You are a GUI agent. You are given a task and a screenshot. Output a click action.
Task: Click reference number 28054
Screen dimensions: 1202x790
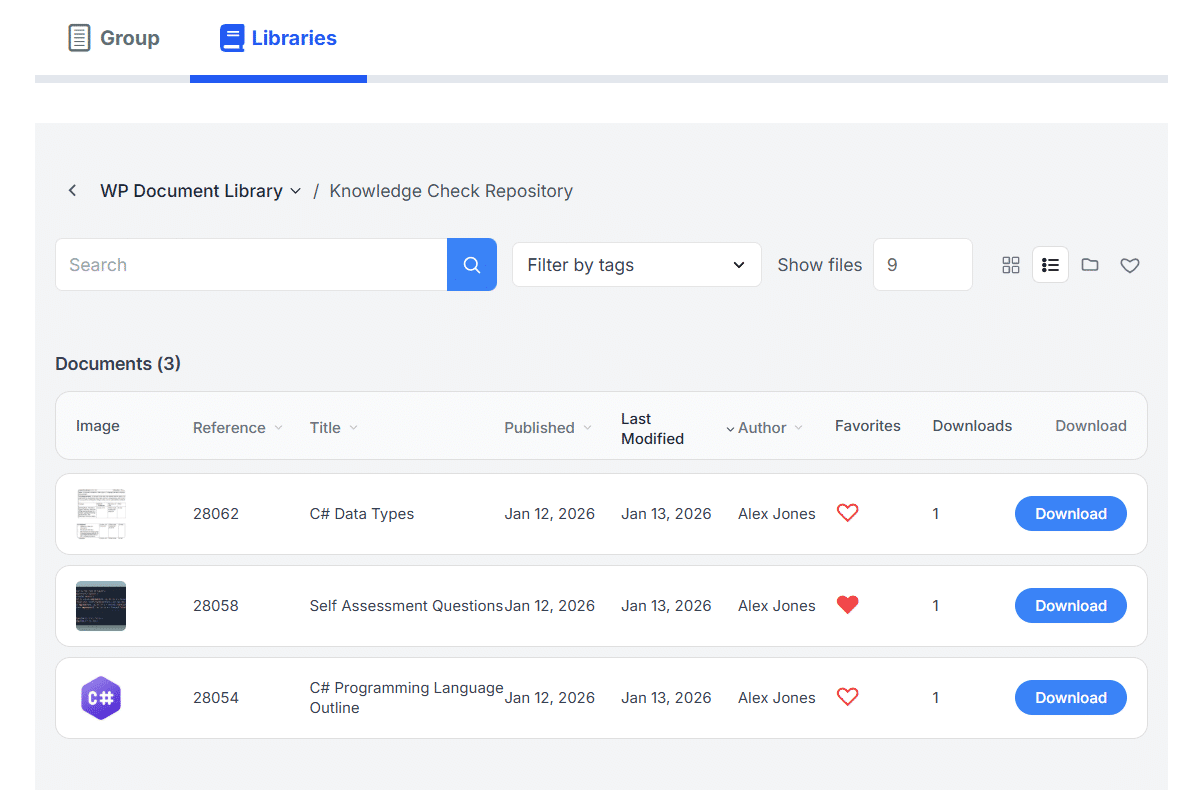(216, 698)
